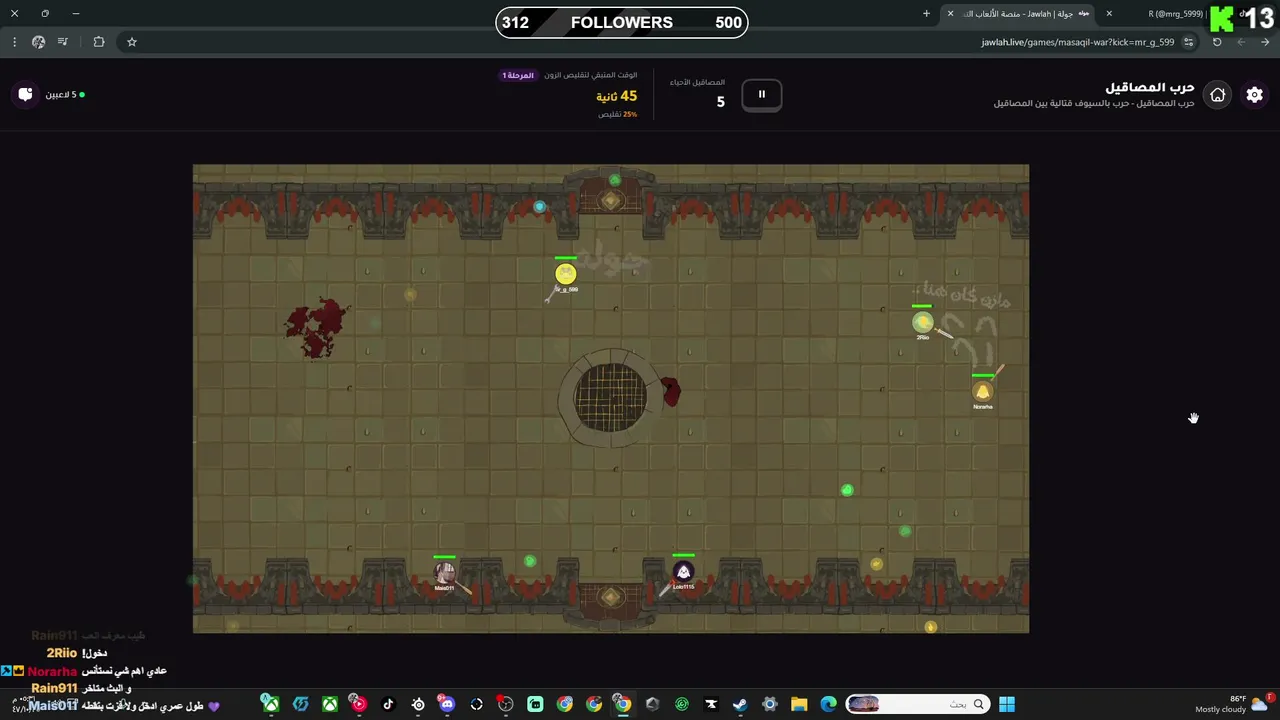Screen dimensions: 1280x720
Task: Reload the page with the refresh icon
Action: [1217, 42]
